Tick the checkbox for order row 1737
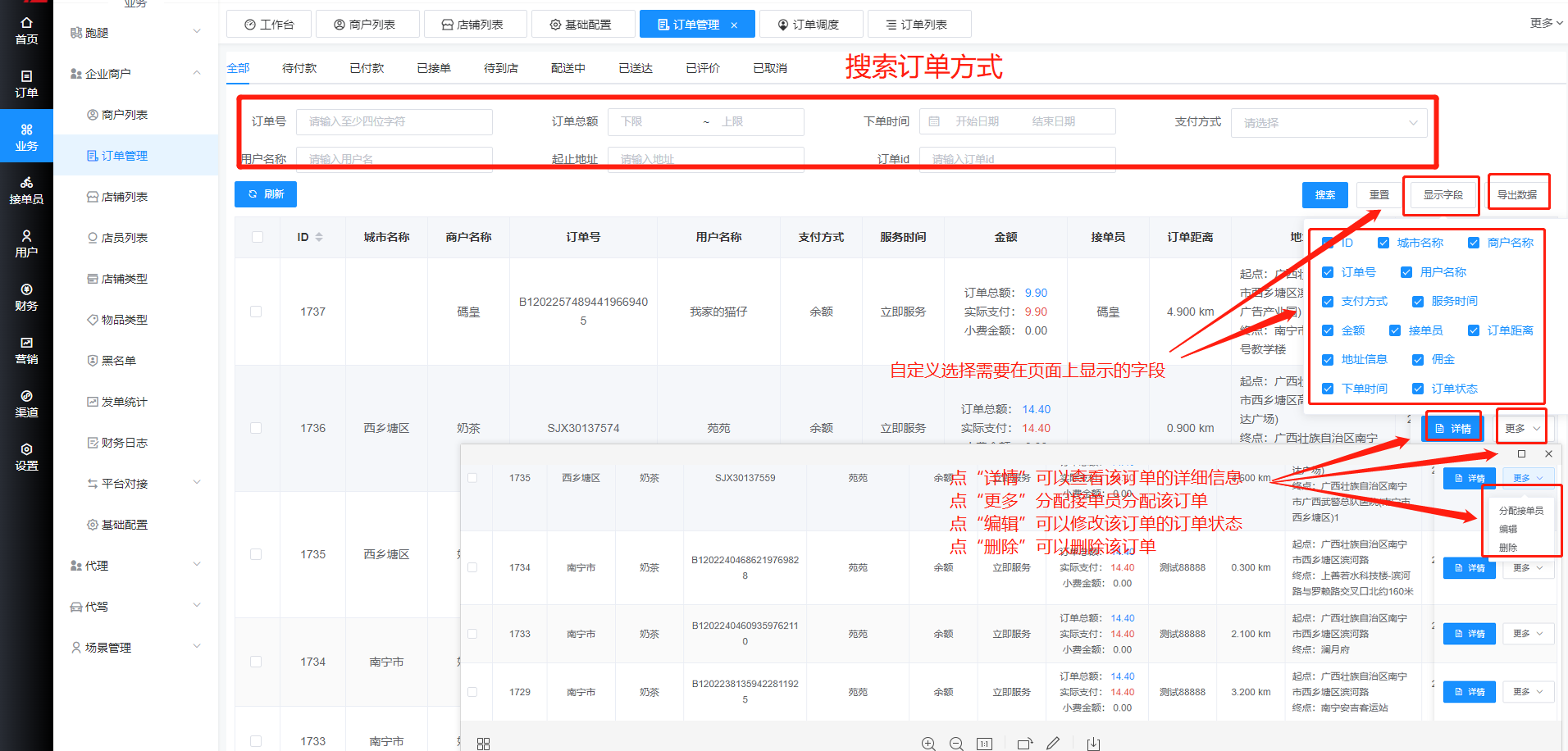Viewport: 1568px width, 751px height. click(x=256, y=312)
